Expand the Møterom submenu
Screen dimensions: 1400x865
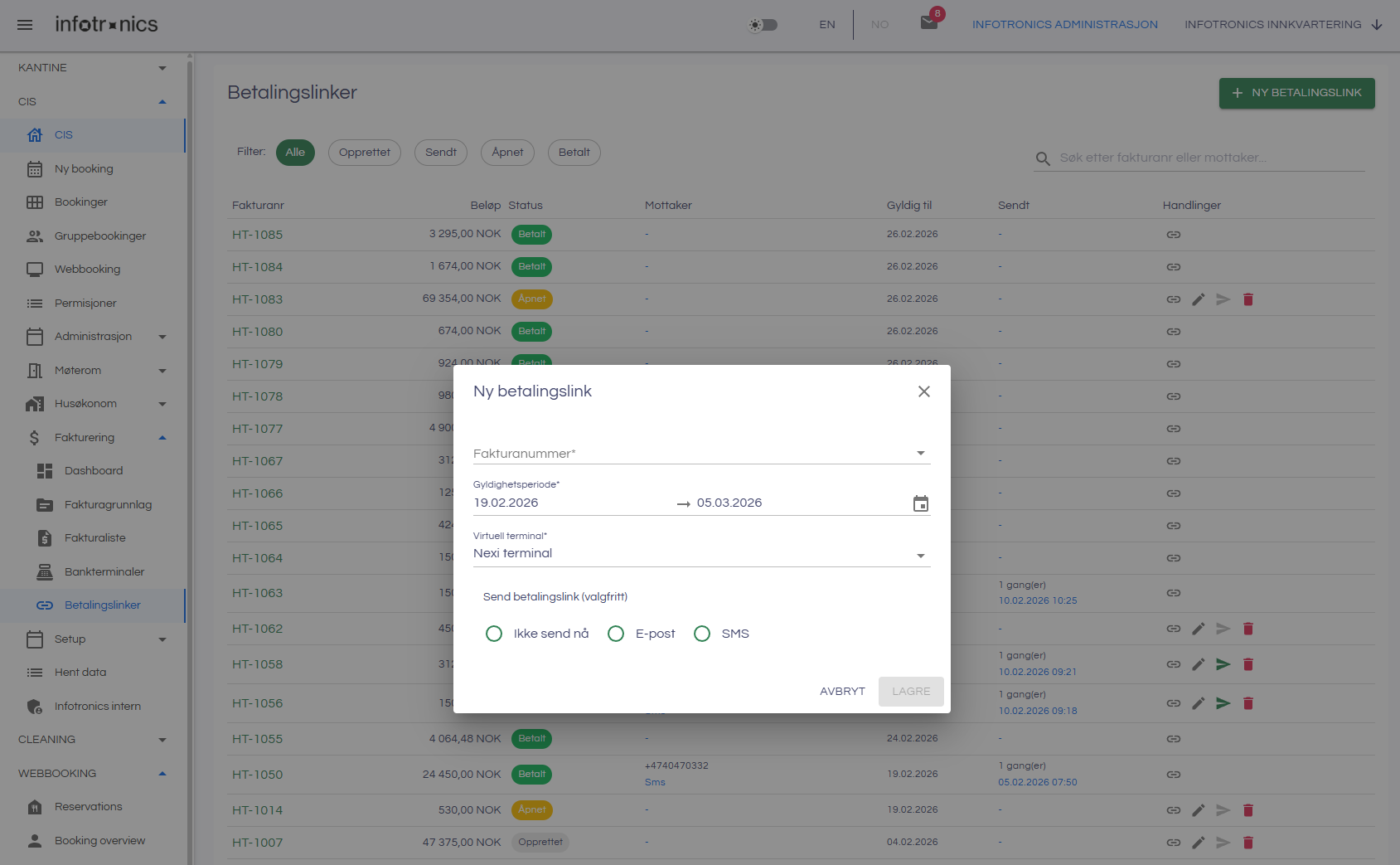(x=92, y=371)
